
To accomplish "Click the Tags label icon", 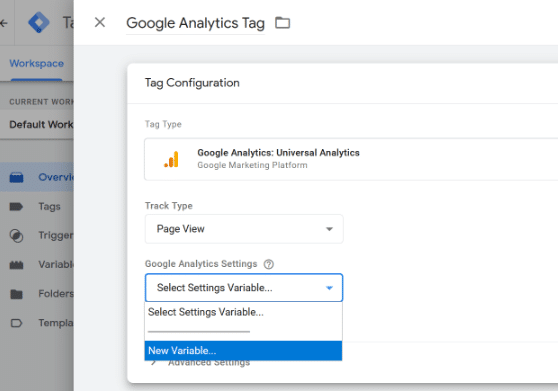I will 16,206.
